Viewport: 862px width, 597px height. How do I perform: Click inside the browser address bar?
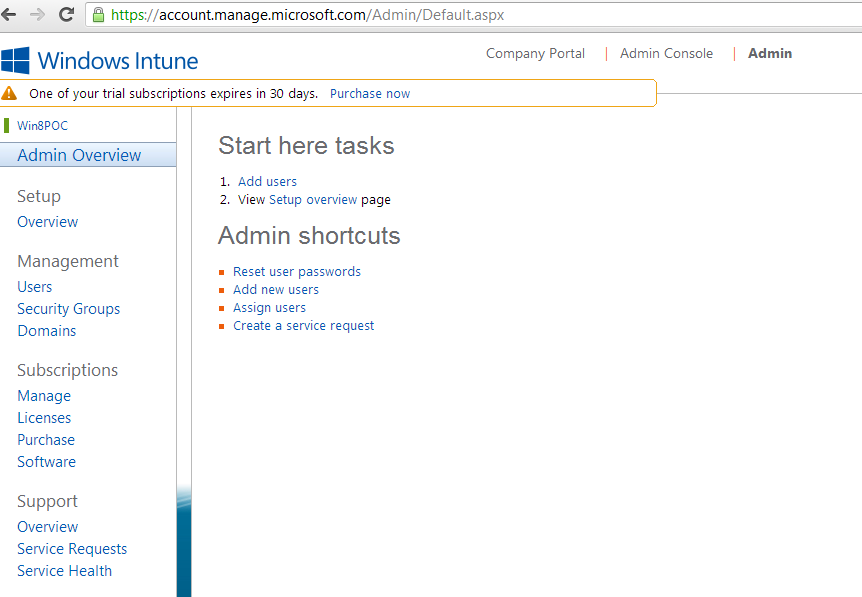(300, 15)
